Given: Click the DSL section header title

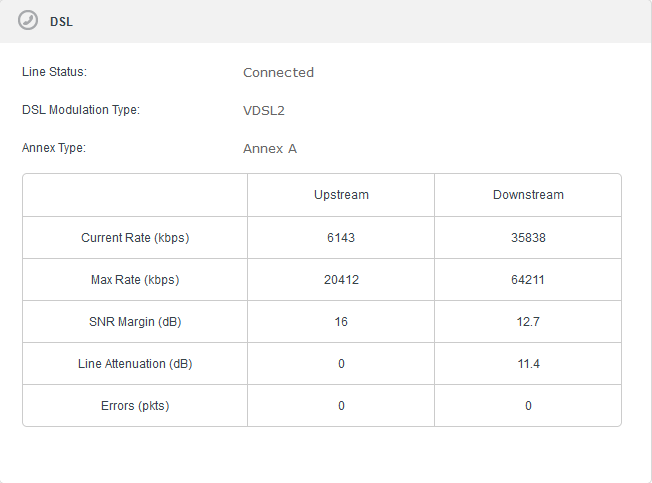Looking at the screenshot, I should [61, 22].
